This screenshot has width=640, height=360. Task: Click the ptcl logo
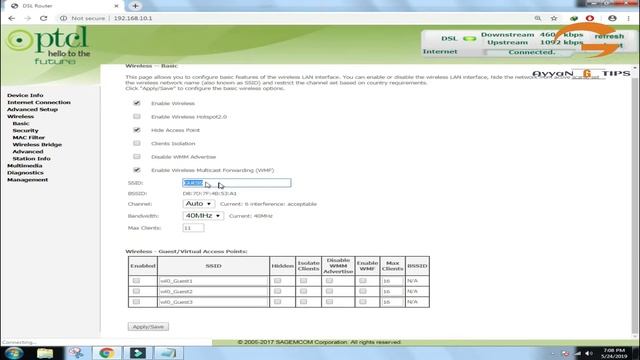pos(48,46)
